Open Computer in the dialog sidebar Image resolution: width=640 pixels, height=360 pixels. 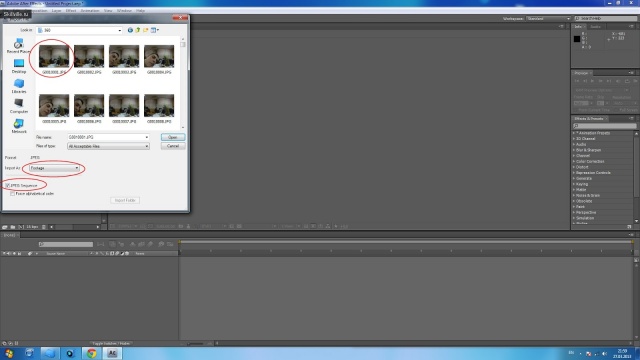(19, 106)
